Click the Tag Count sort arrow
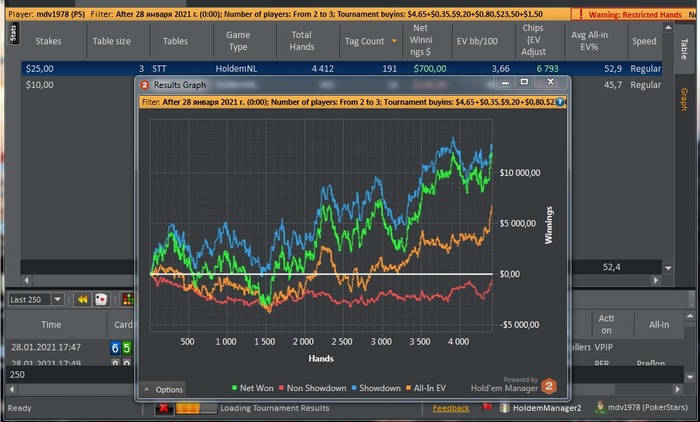Image resolution: width=700 pixels, height=422 pixels. pyautogui.click(x=394, y=41)
